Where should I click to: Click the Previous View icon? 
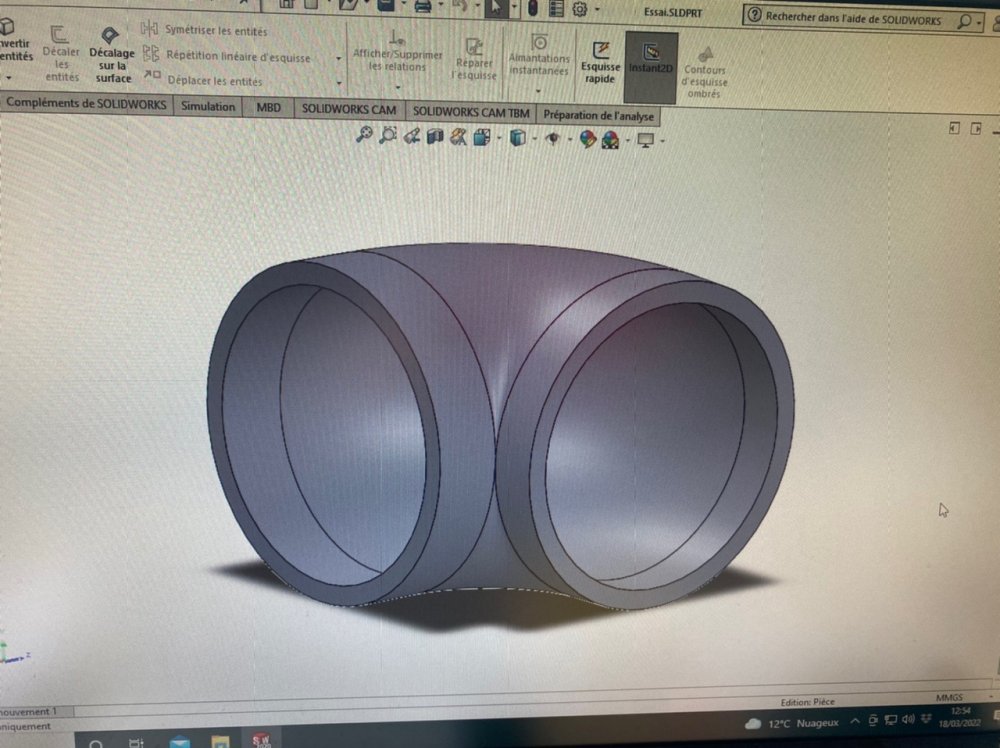click(411, 137)
